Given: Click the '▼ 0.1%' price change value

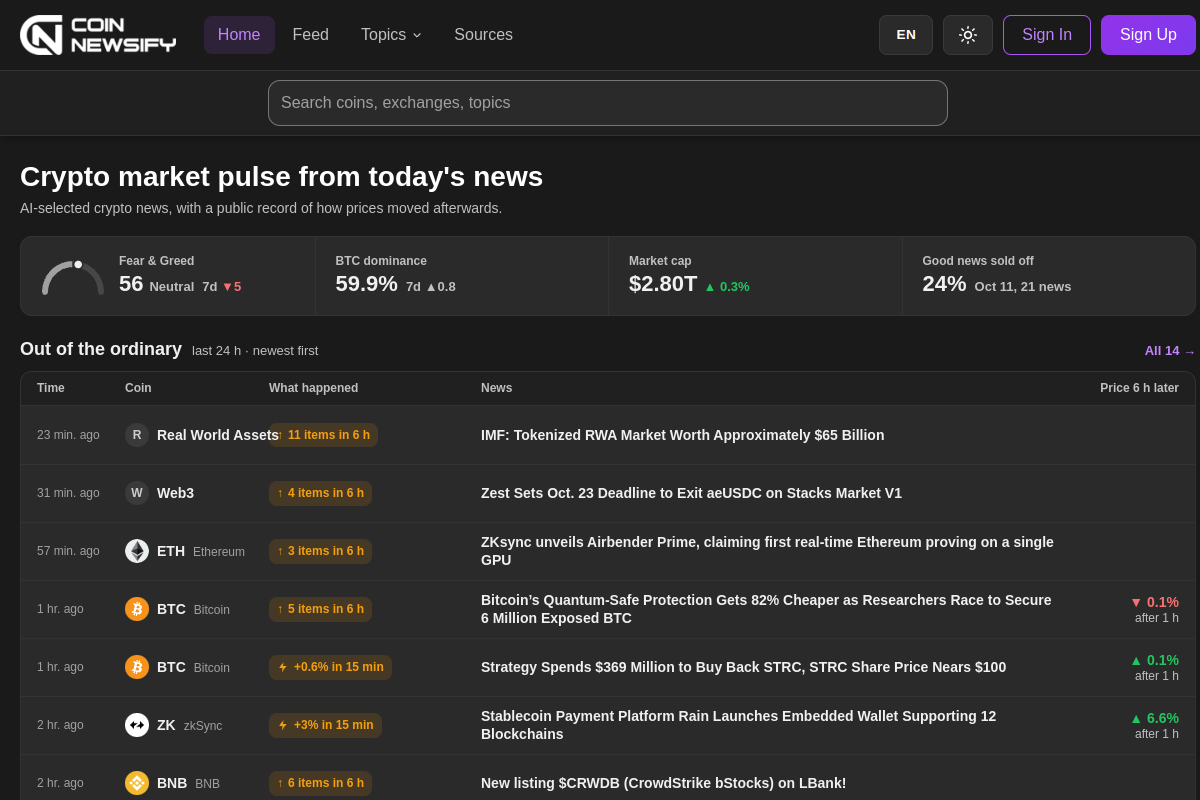Looking at the screenshot, I should pos(1154,602).
